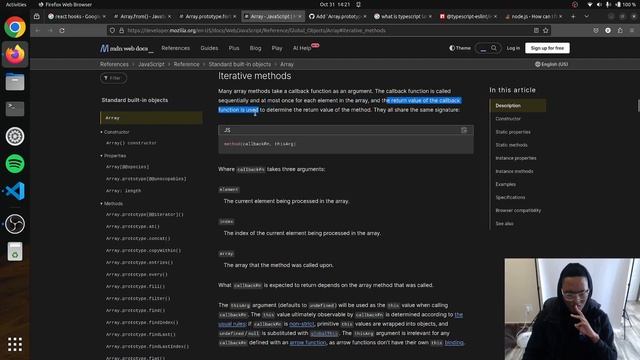Toggle reader view icon in address bar
The height and width of the screenshot is (360, 640).
(x=536, y=30)
